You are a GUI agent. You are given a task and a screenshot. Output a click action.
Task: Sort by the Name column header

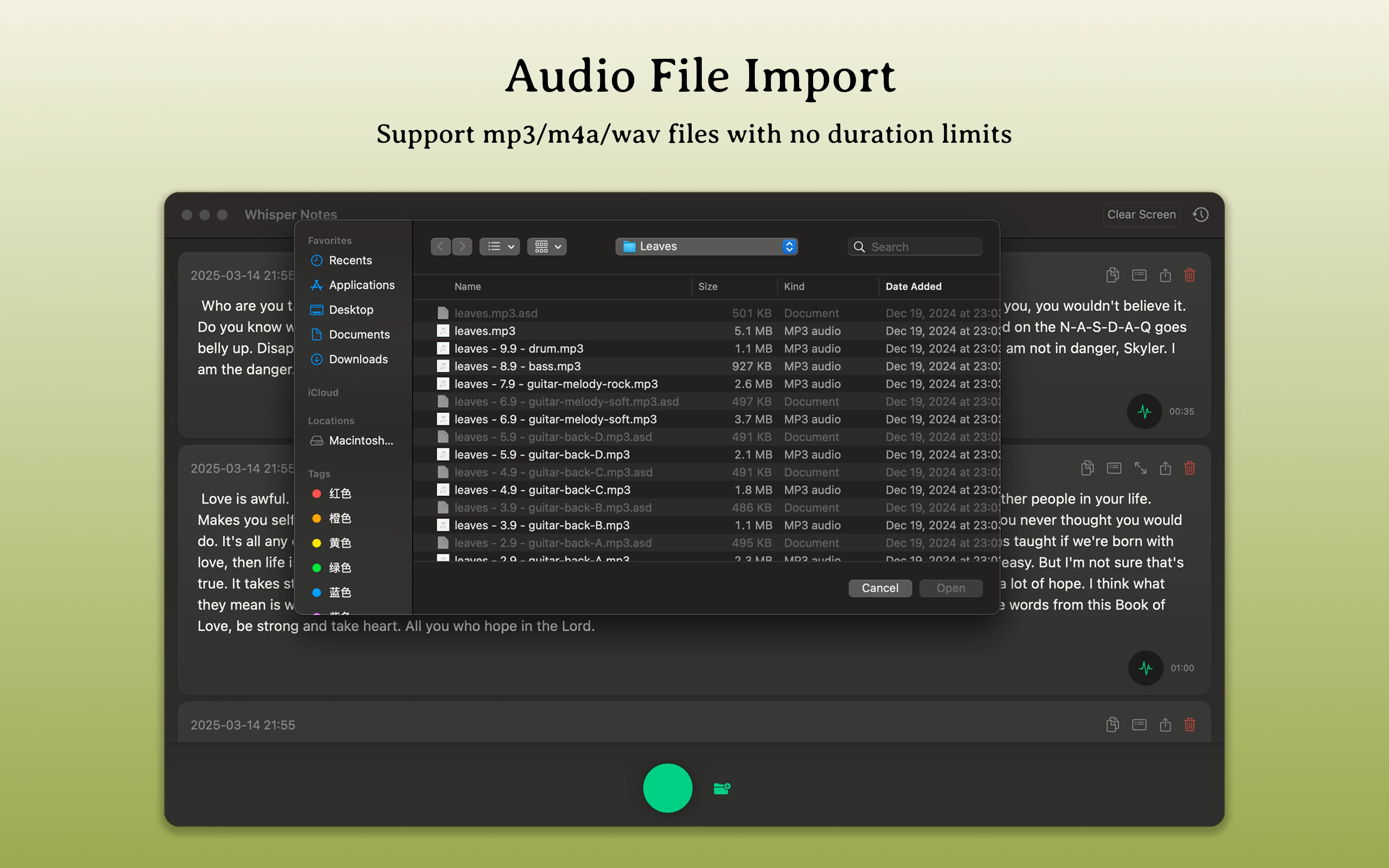pyautogui.click(x=468, y=286)
